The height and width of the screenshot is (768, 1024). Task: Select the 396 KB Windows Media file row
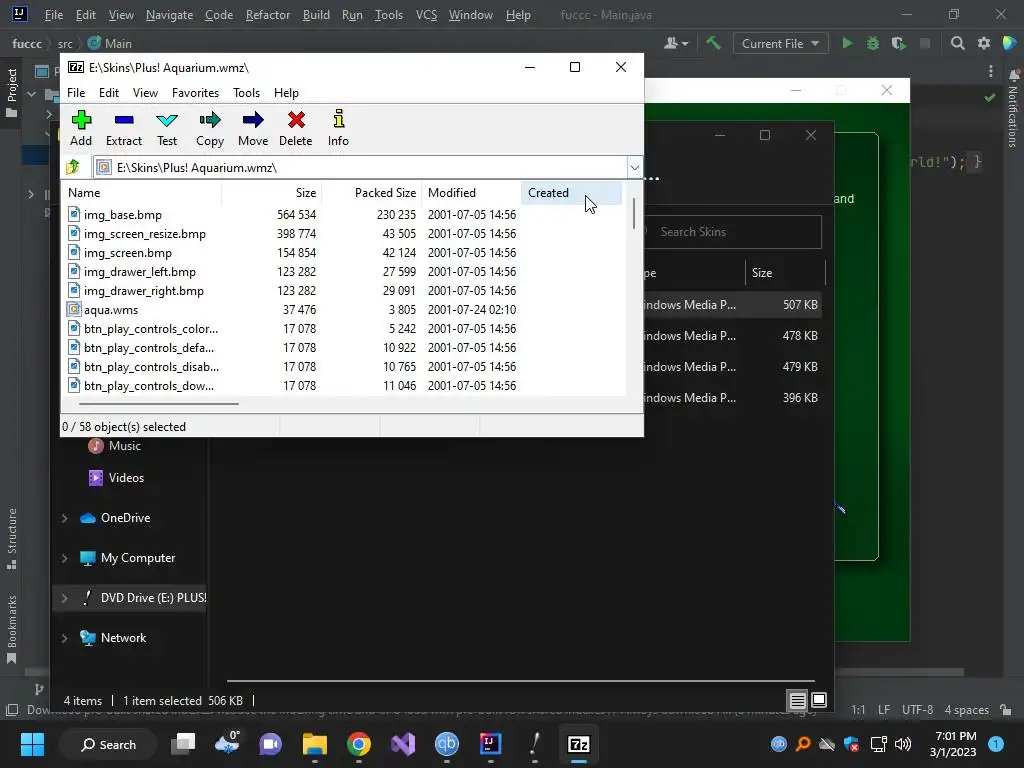(x=732, y=398)
